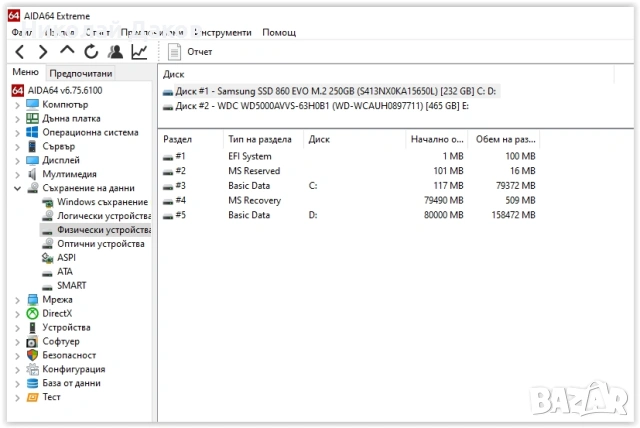Open the graph chart icon in the toolbar
Screen dimensions: 640x428
click(140, 51)
